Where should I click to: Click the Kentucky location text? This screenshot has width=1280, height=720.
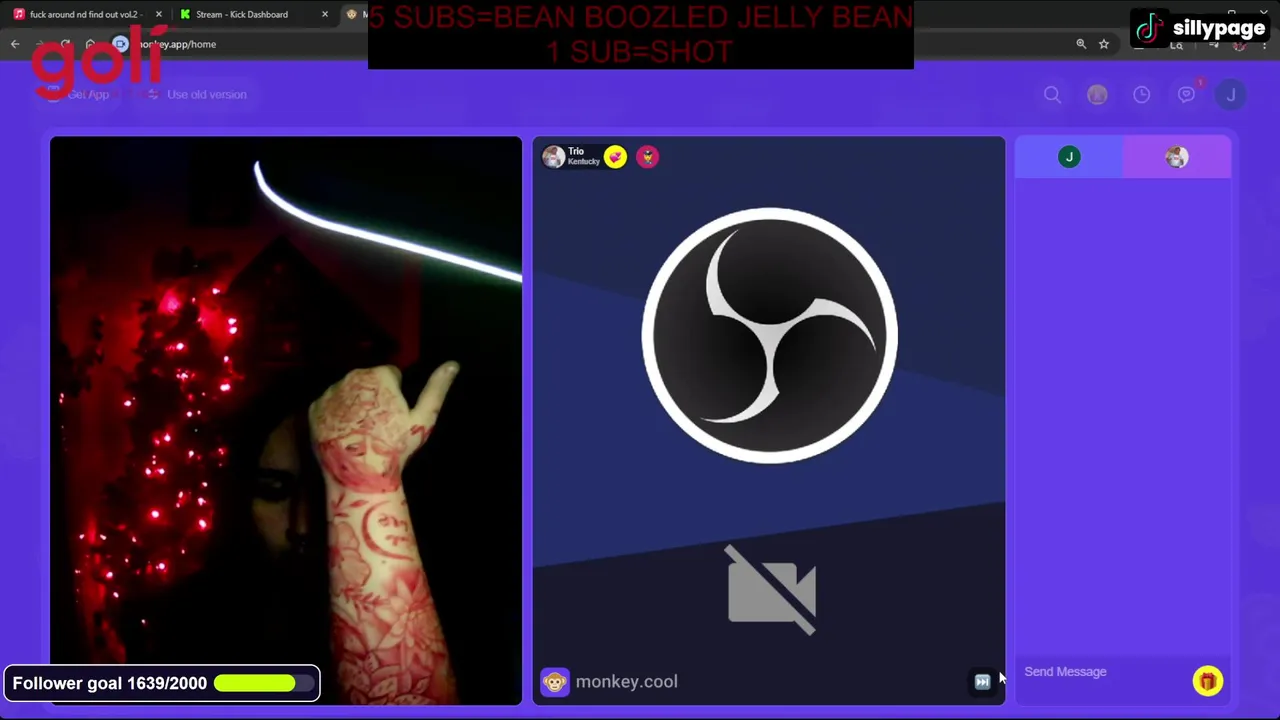pos(584,162)
